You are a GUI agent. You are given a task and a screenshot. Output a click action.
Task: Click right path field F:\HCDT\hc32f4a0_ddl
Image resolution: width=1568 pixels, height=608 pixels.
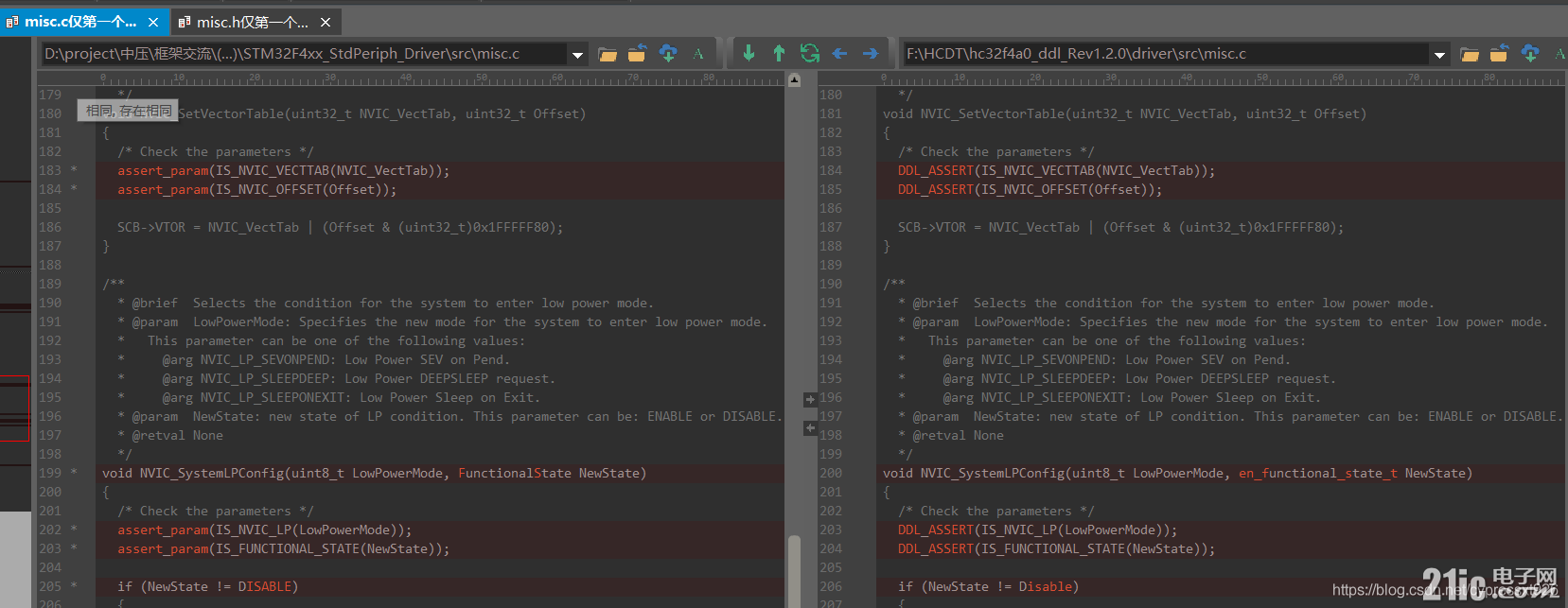(x=1166, y=54)
